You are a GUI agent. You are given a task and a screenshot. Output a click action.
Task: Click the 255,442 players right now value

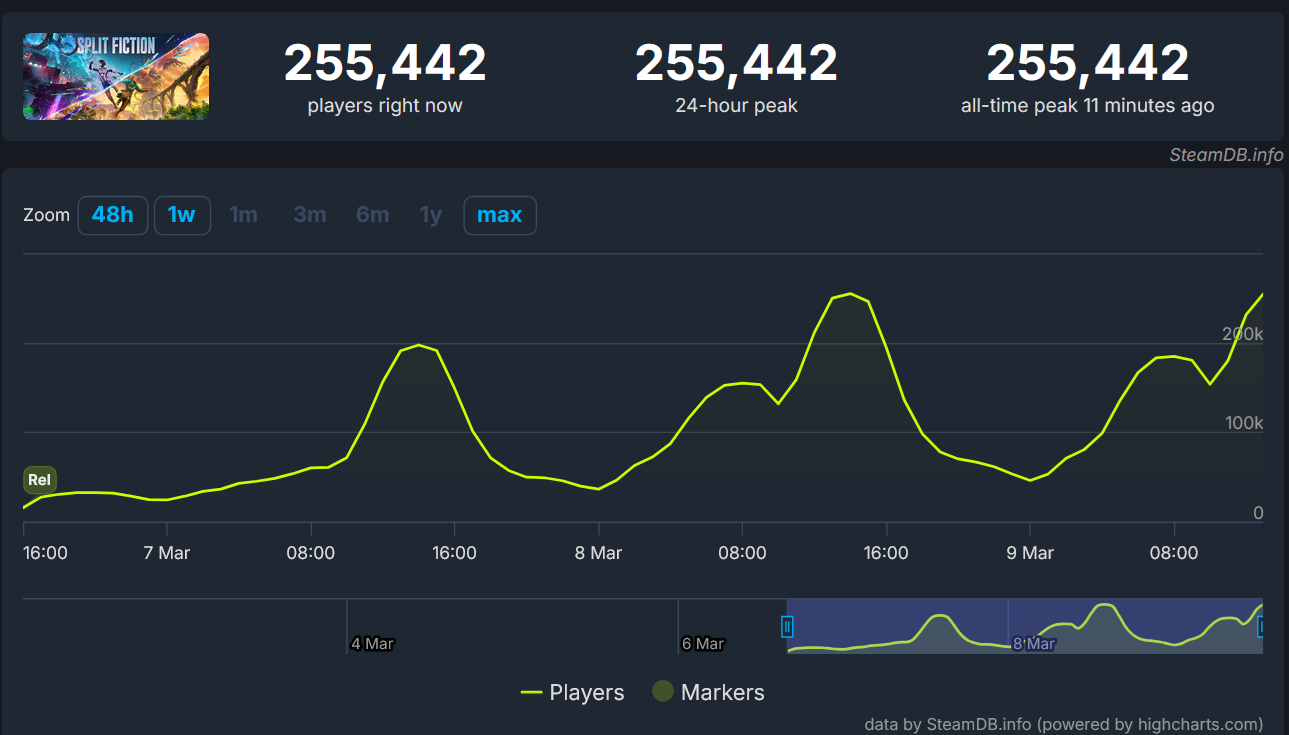click(385, 64)
